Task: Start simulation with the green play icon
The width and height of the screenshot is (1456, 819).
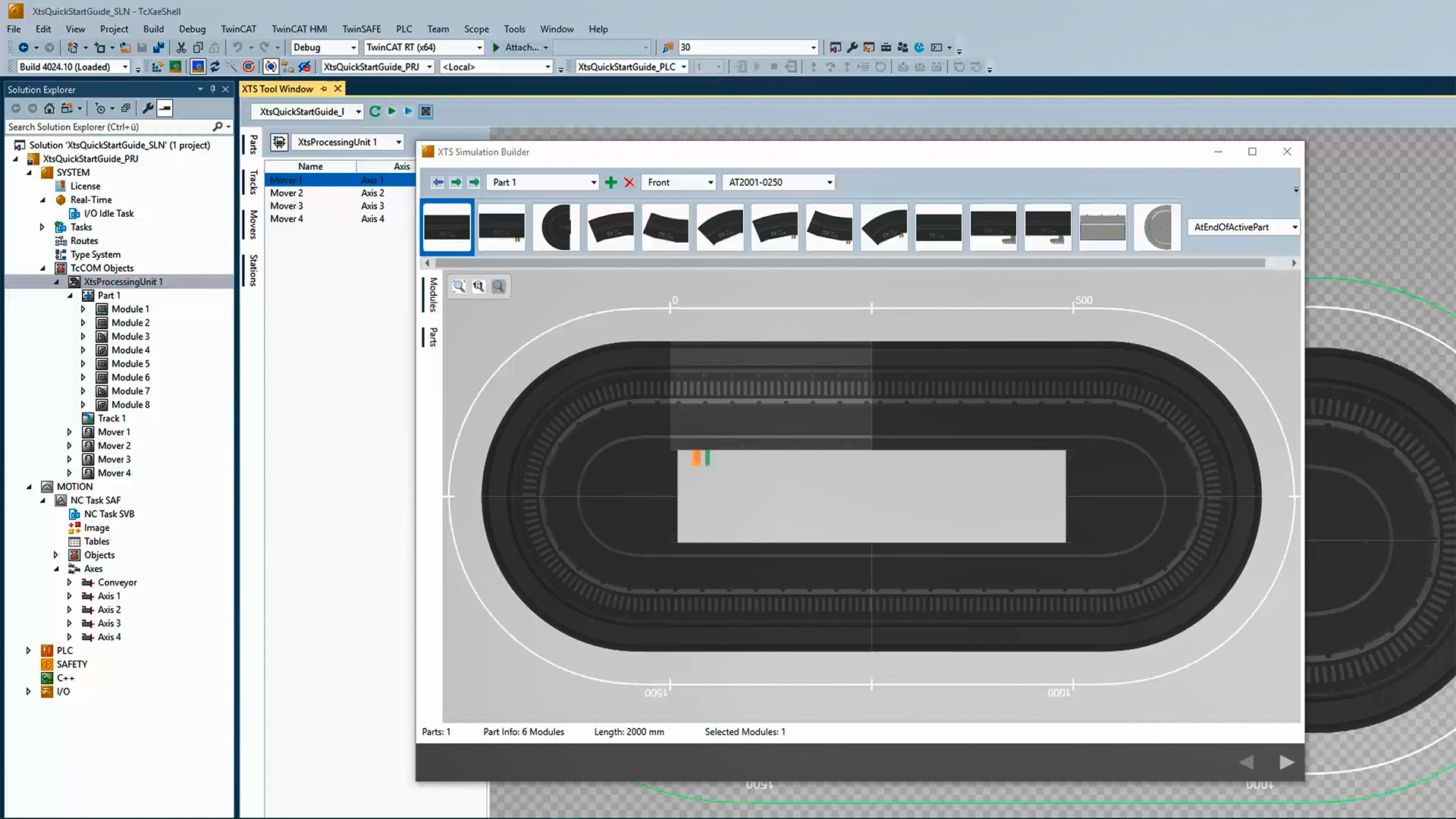Action: point(391,111)
